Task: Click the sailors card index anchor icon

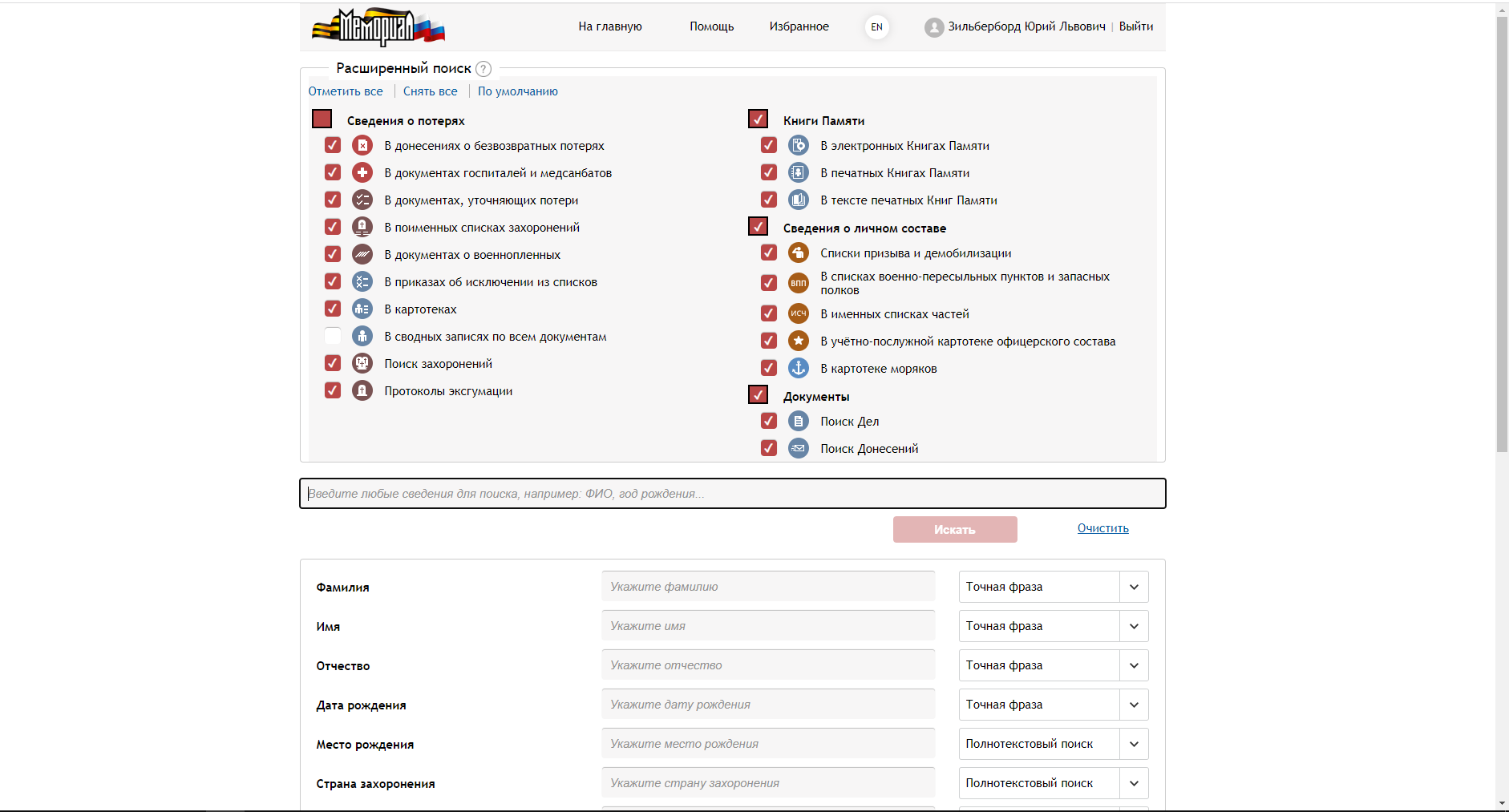Action: point(799,368)
